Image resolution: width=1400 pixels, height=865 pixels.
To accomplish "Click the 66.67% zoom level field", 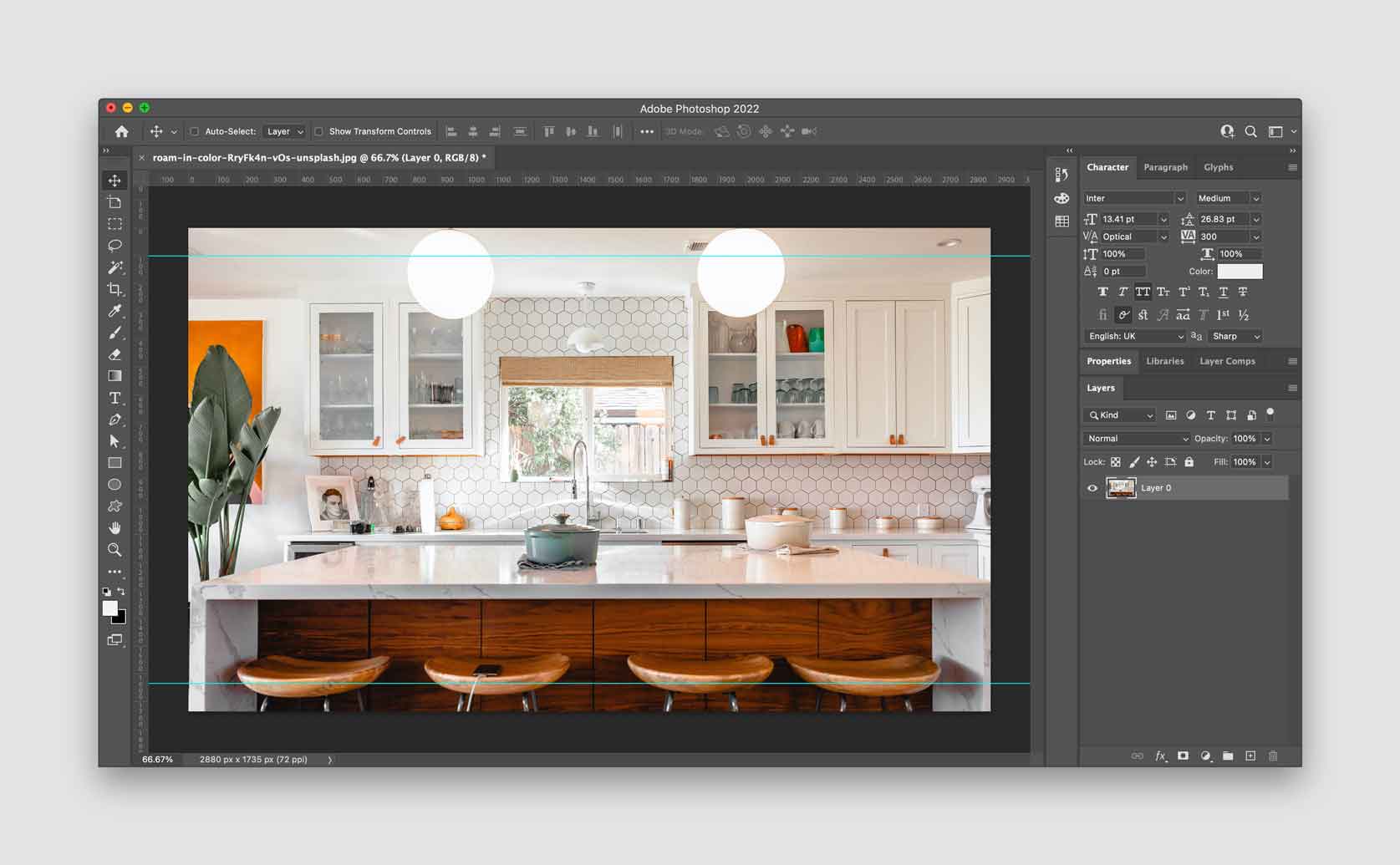I will [x=157, y=760].
